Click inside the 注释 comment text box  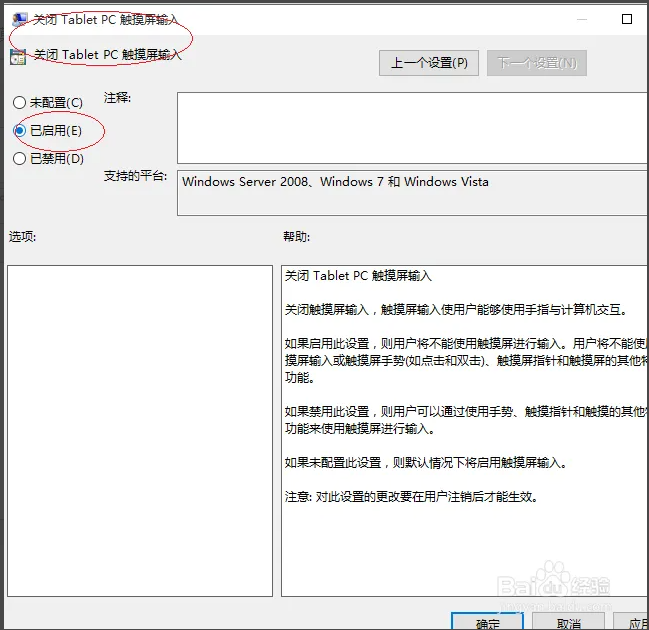point(410,127)
